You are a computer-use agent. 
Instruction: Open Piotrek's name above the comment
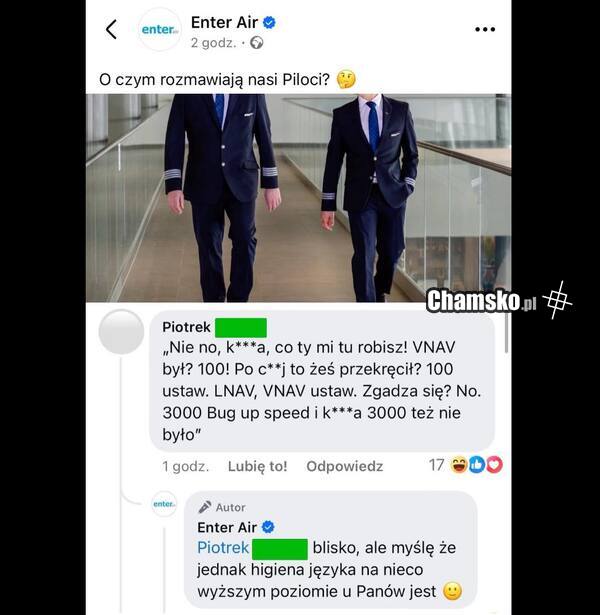[186, 327]
